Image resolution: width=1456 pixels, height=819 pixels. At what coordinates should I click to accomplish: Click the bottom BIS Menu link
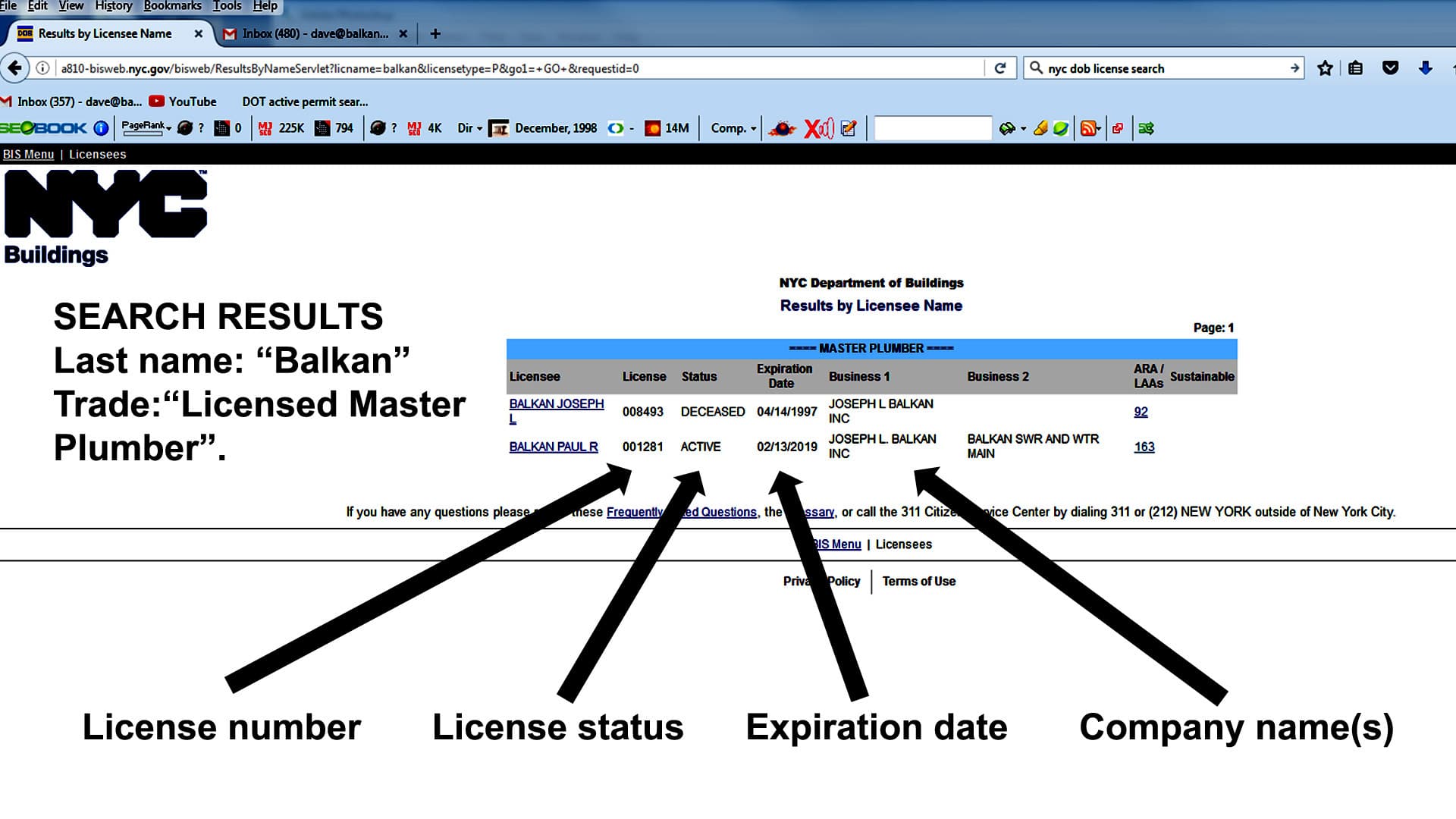(x=836, y=544)
